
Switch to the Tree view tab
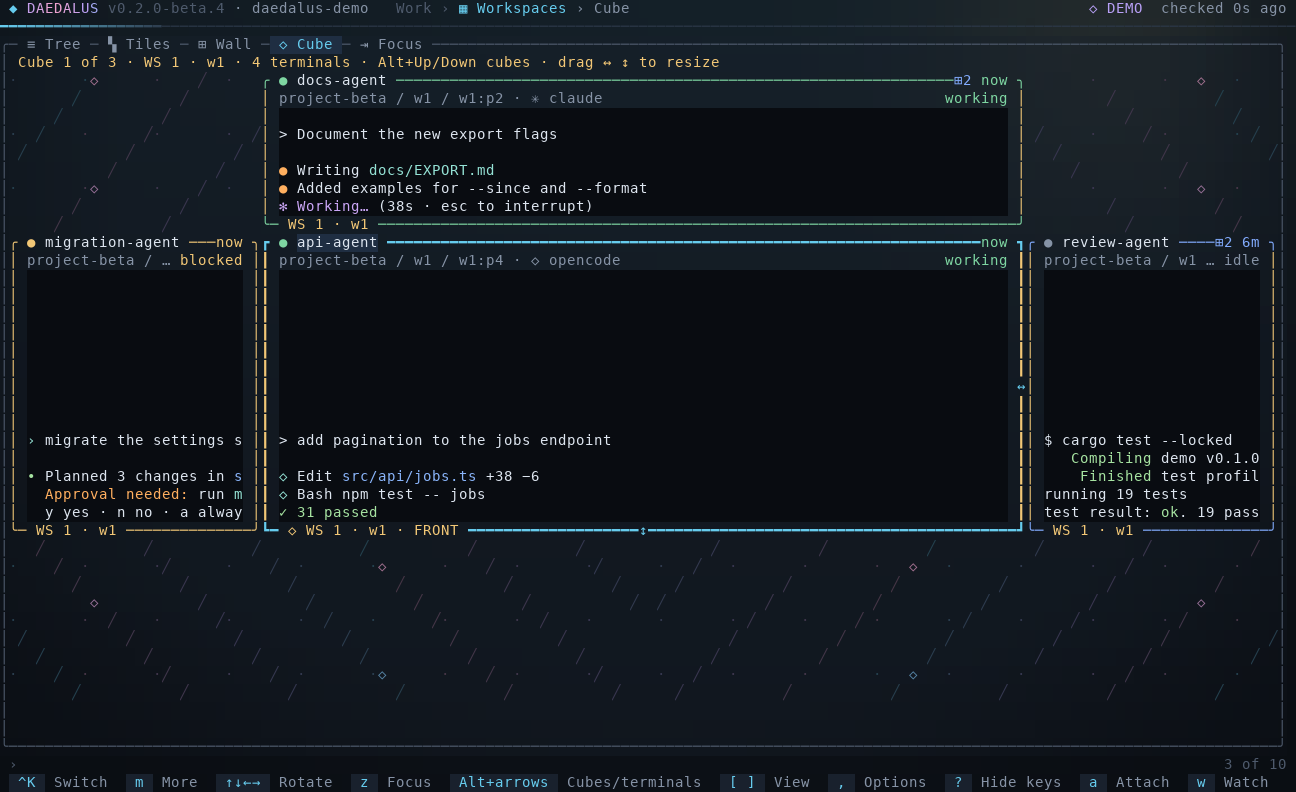coord(54,44)
